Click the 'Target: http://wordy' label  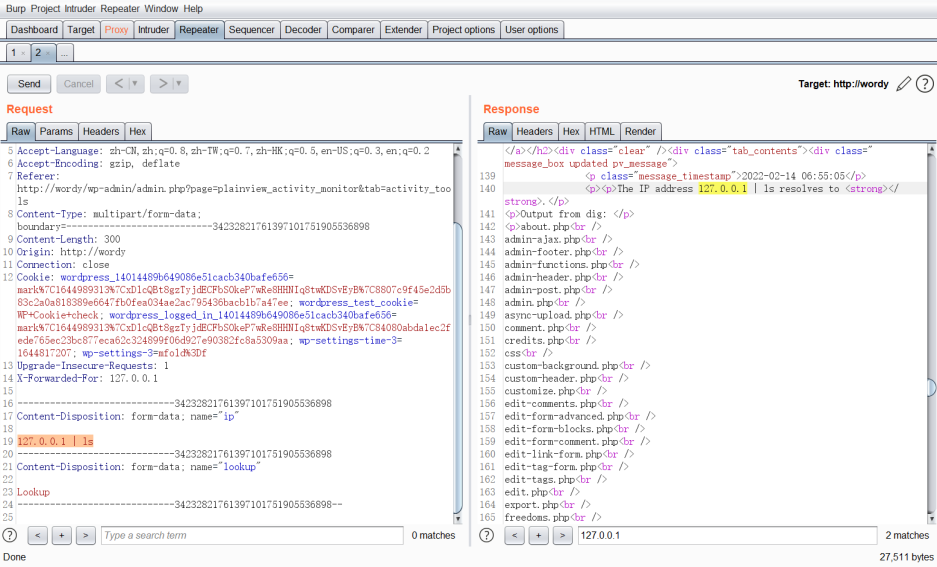tap(843, 84)
